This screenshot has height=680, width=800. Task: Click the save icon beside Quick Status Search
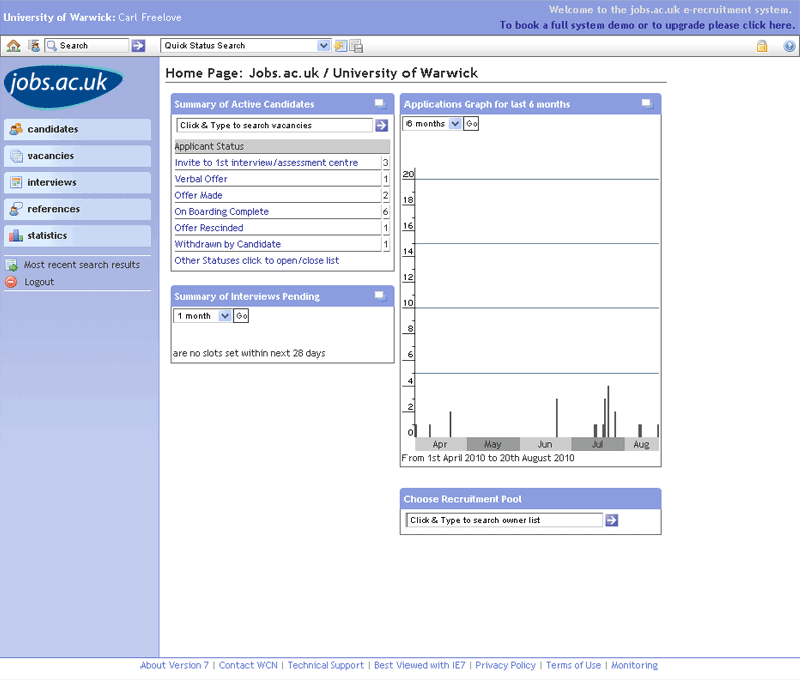click(x=356, y=46)
